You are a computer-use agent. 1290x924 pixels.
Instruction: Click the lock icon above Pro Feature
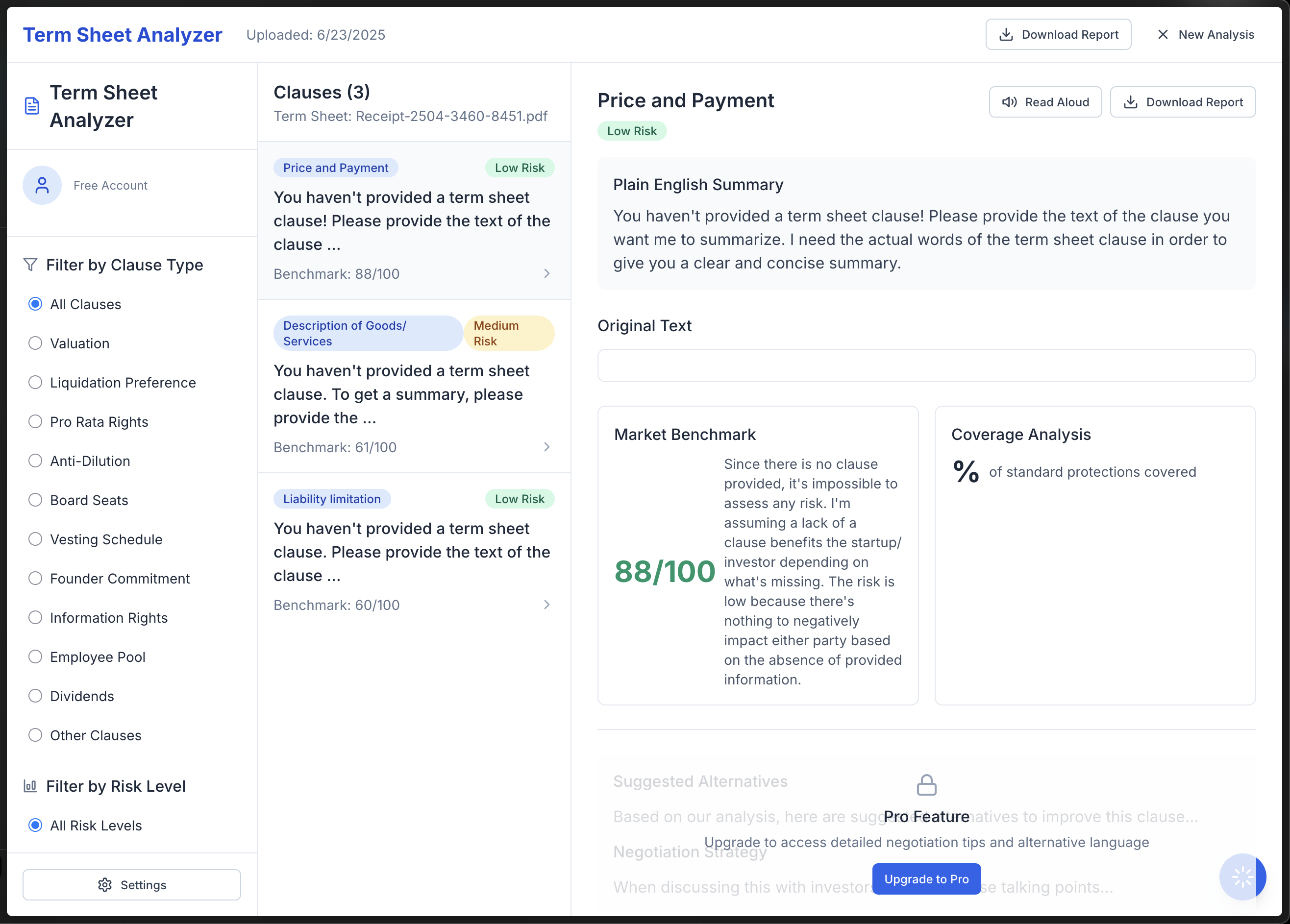coord(926,785)
